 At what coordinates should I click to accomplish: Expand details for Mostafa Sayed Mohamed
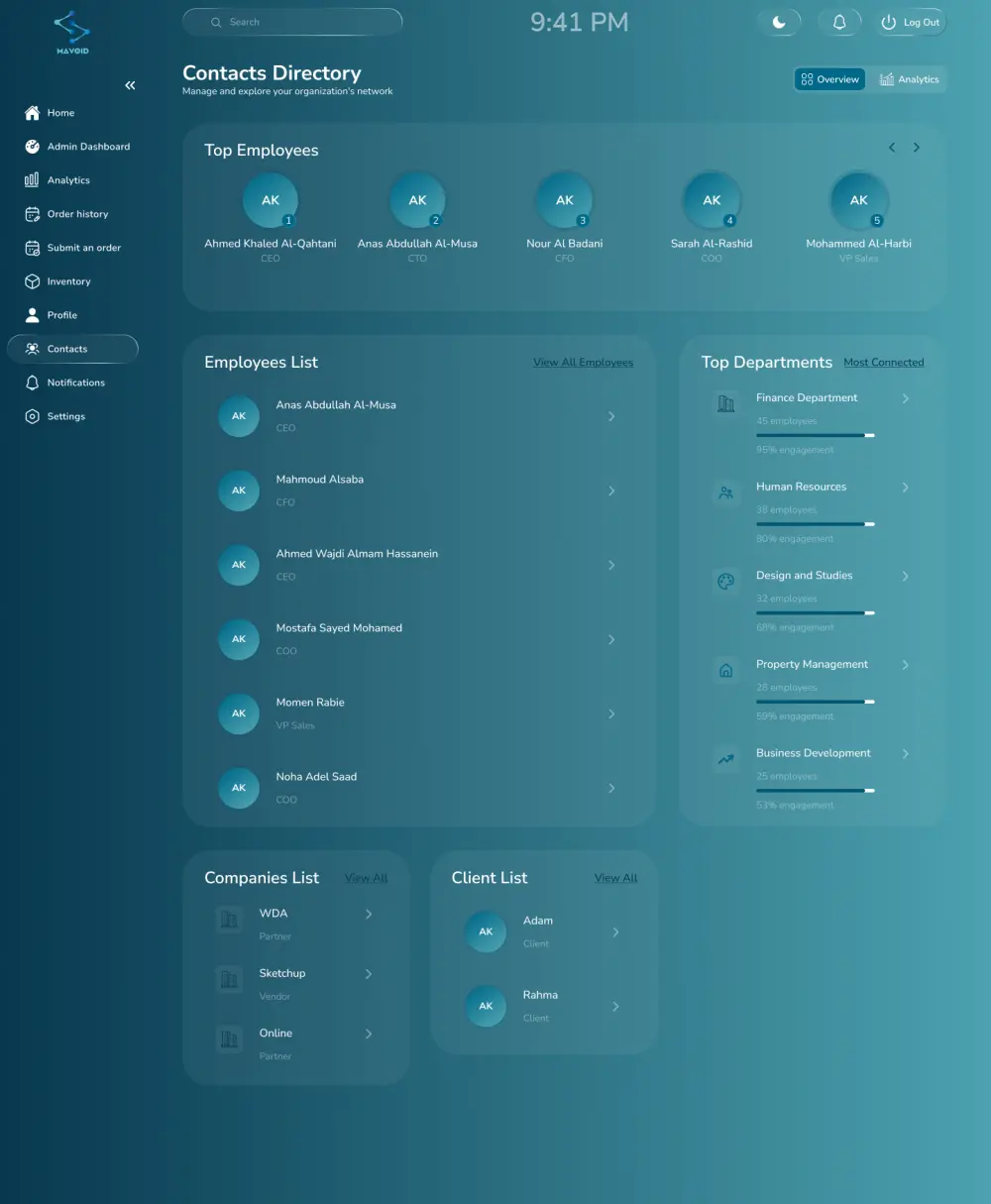click(x=611, y=639)
